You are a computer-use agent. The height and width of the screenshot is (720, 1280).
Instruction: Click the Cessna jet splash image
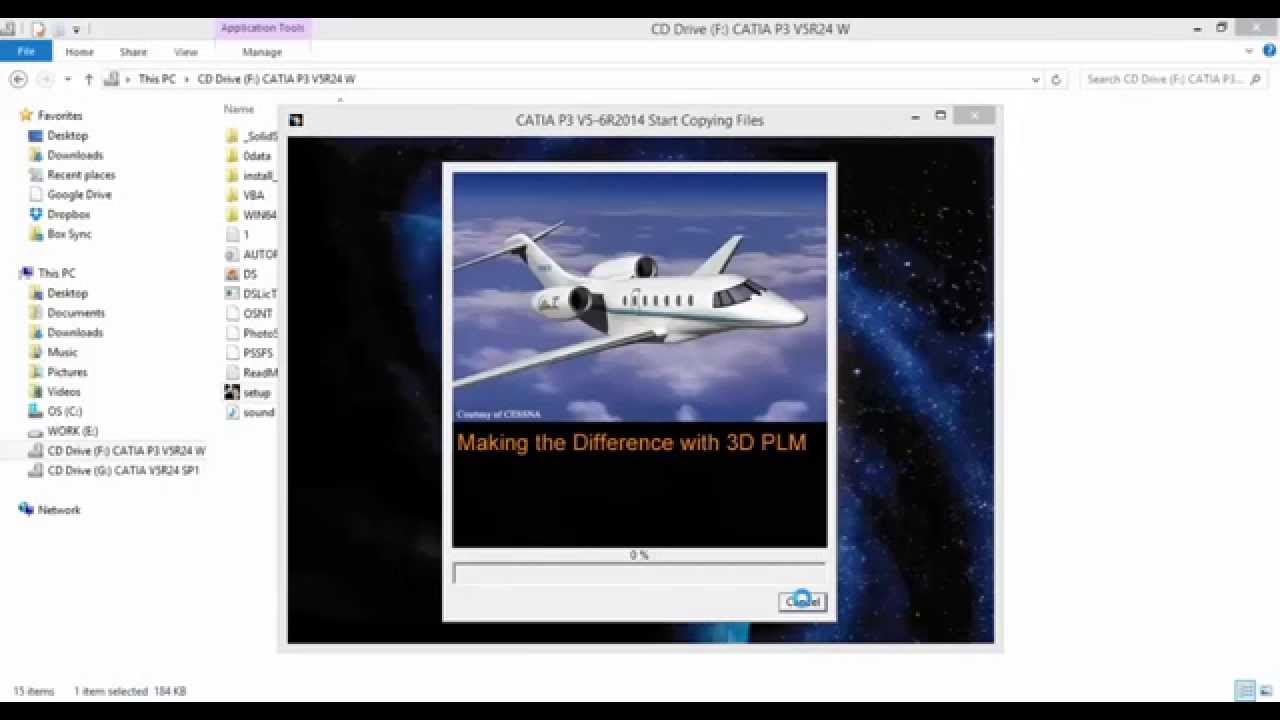640,297
